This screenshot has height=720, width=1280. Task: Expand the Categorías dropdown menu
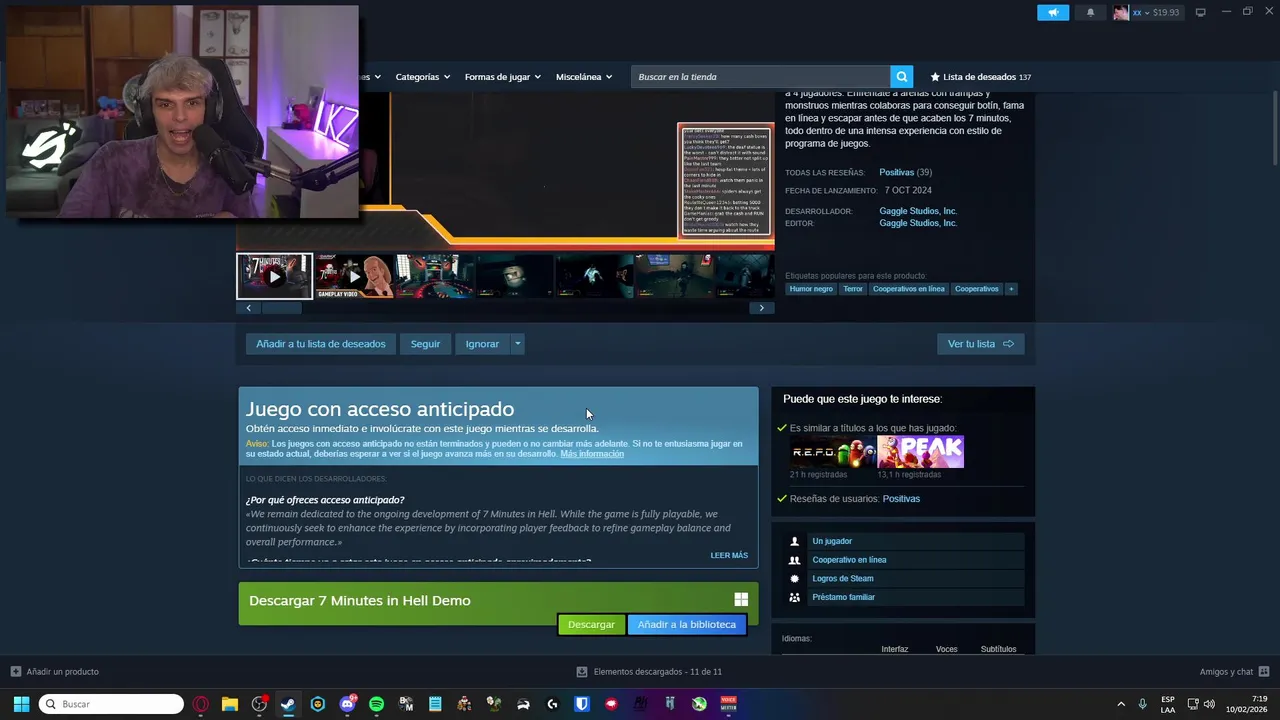point(423,77)
